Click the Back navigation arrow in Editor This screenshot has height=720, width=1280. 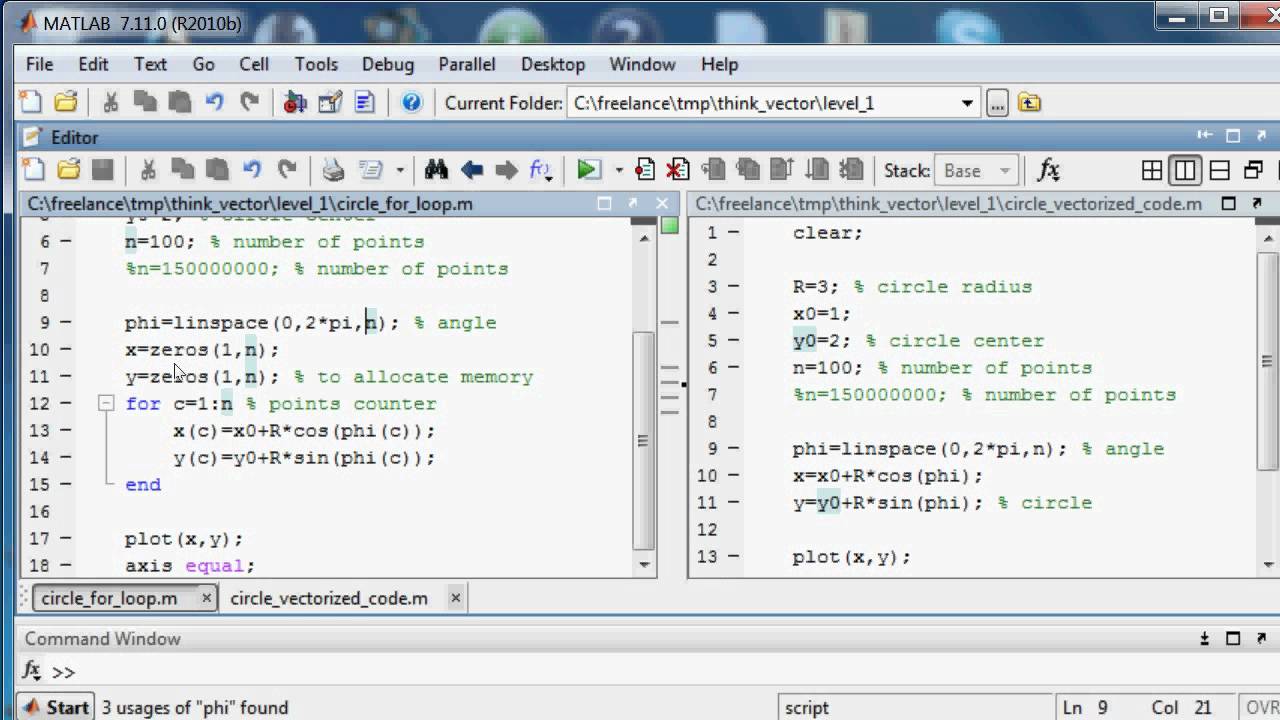pos(471,170)
